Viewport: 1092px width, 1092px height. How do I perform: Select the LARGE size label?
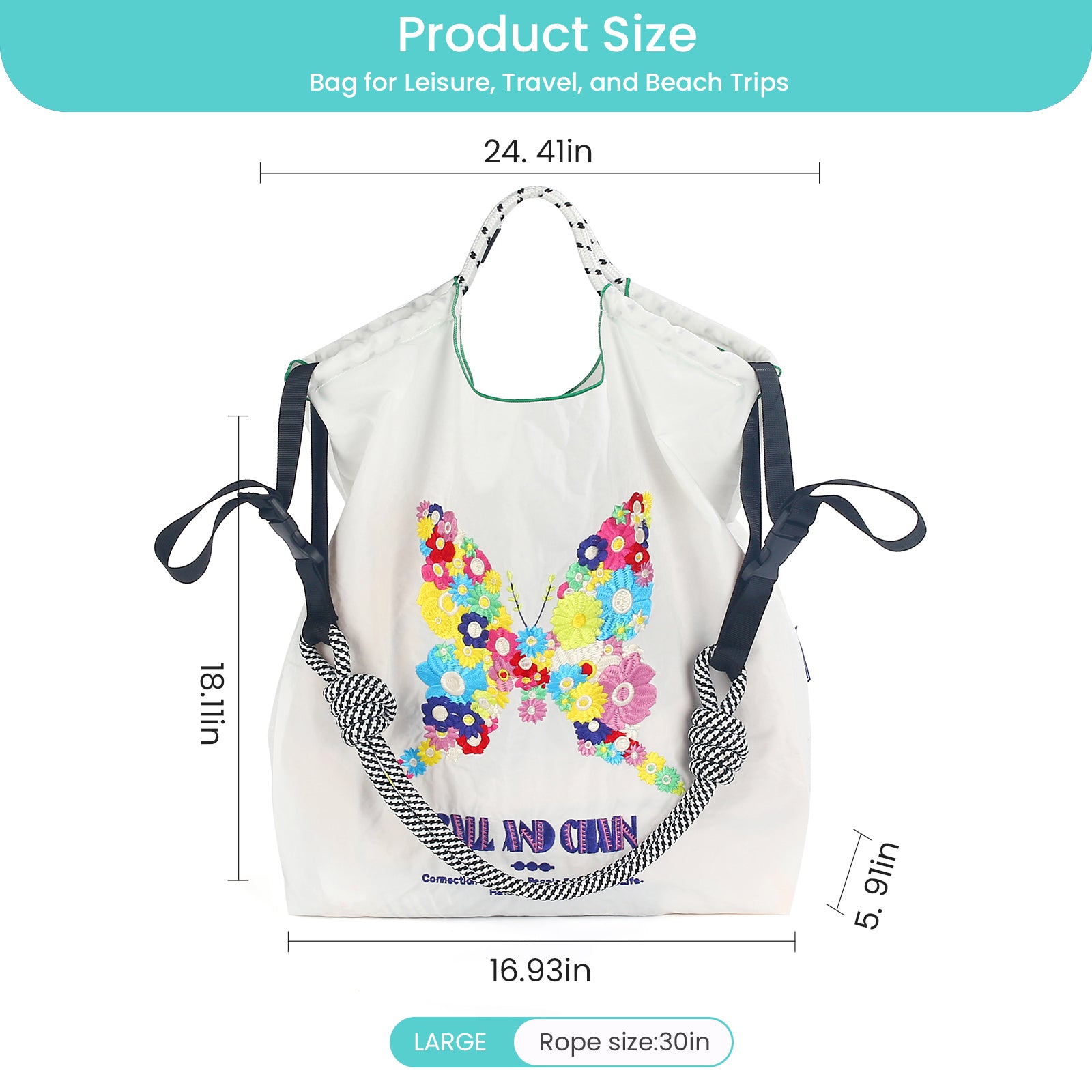(x=450, y=1042)
